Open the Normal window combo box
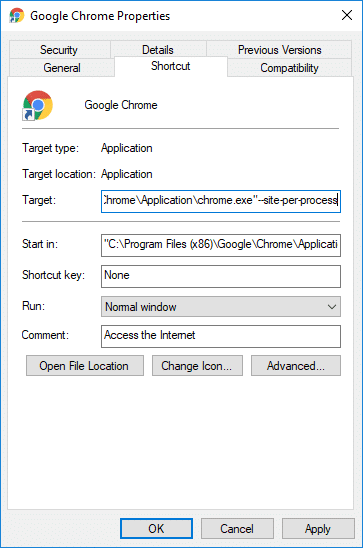 click(221, 307)
